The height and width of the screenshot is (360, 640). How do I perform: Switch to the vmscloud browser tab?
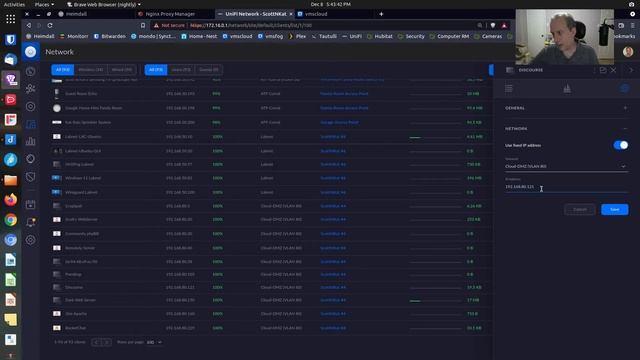point(316,14)
